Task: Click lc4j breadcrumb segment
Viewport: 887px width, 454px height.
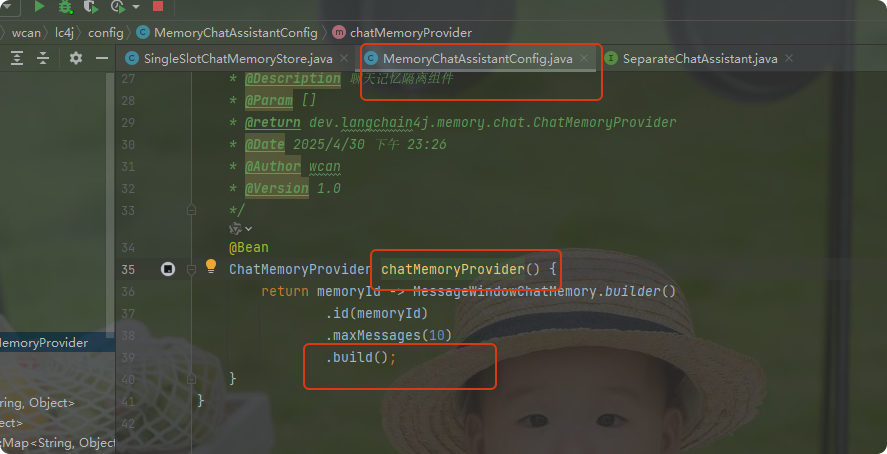Action: point(64,33)
